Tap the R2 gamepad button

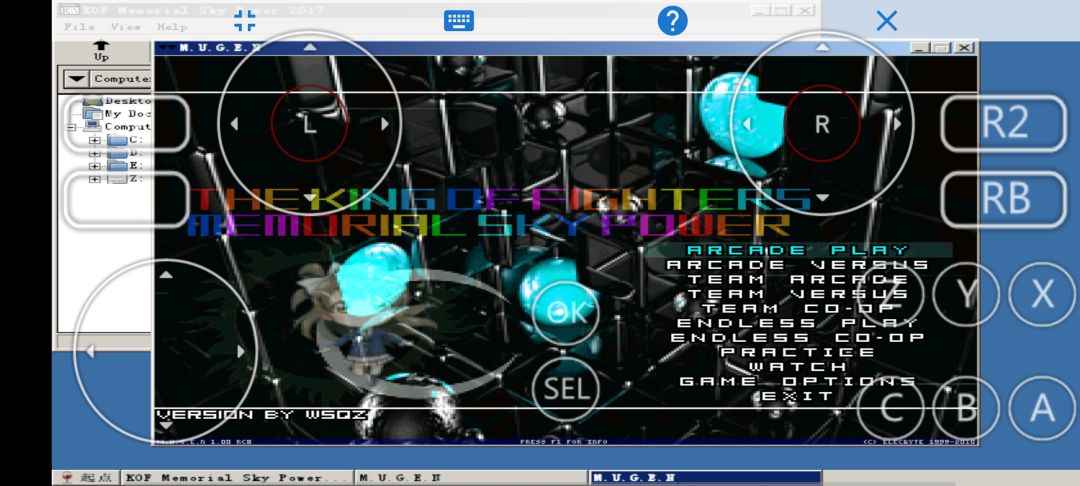[x=1004, y=124]
